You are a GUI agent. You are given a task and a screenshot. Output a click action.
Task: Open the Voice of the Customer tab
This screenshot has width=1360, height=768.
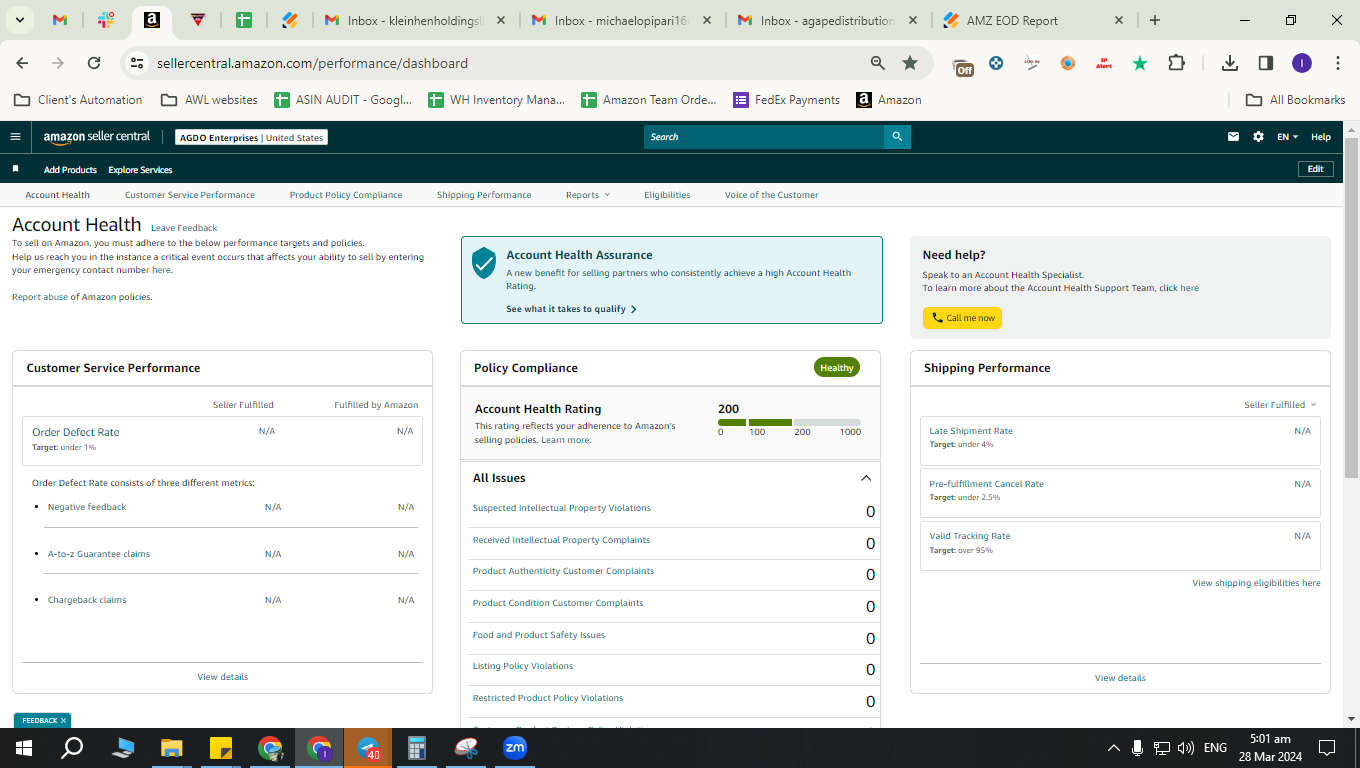tap(772, 195)
